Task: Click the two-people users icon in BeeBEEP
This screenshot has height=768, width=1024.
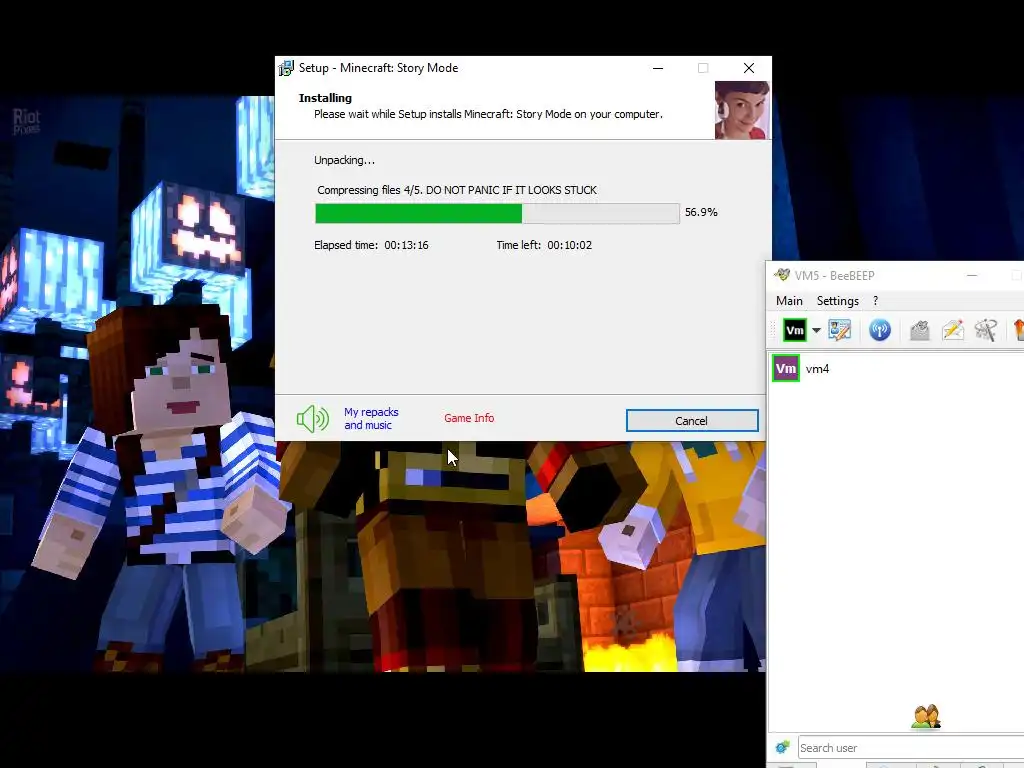Action: pyautogui.click(x=926, y=716)
